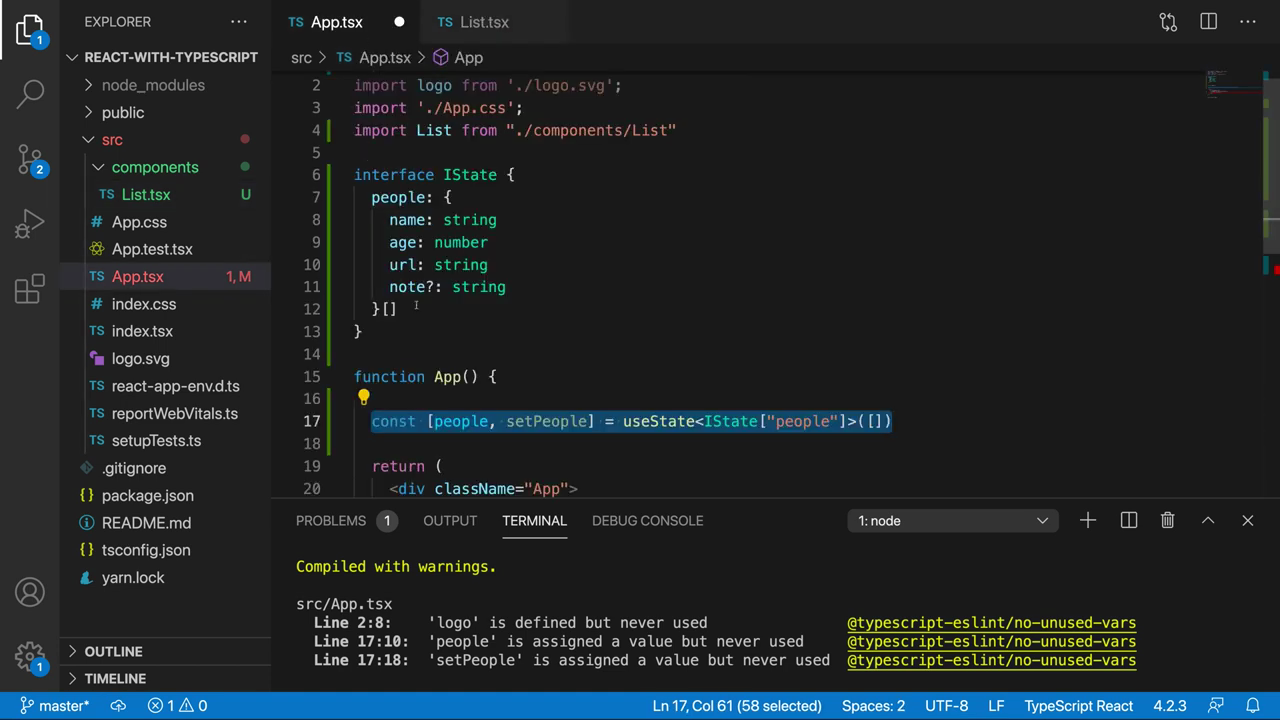Screen dimensions: 1280x720
Task: Maximize the panel size
Action: (1208, 520)
